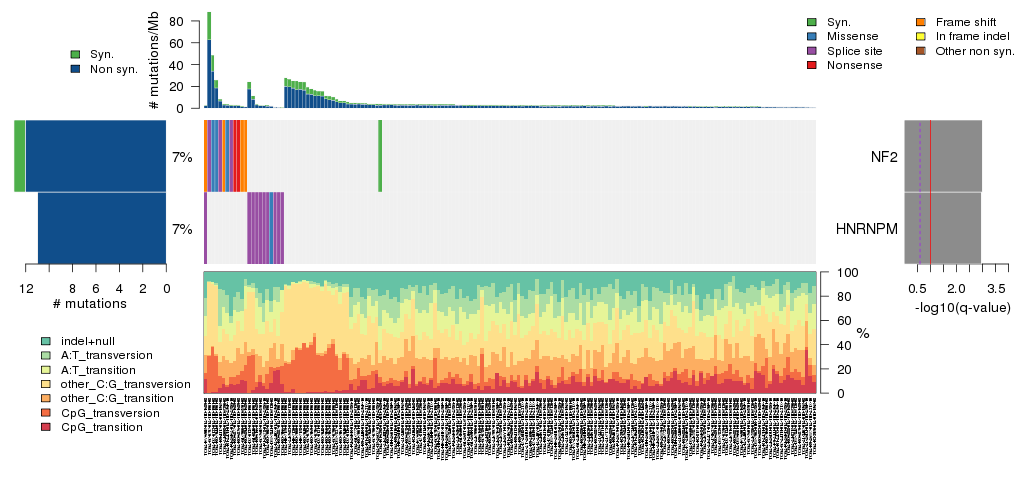
Task: Click the red Nonsense legend swatch
Action: [x=811, y=65]
